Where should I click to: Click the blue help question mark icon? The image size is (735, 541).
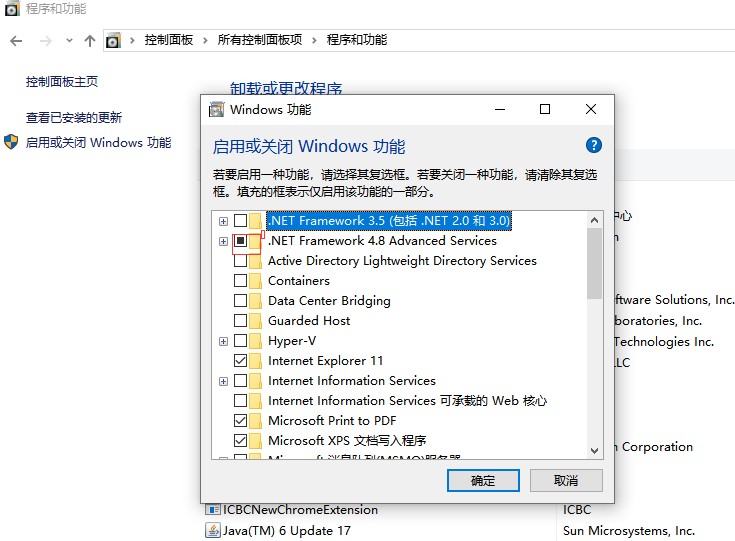tap(593, 145)
